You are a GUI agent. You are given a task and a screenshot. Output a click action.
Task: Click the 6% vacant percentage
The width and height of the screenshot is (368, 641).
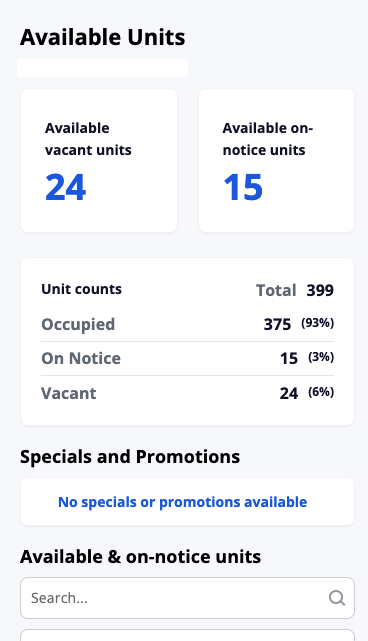(321, 392)
